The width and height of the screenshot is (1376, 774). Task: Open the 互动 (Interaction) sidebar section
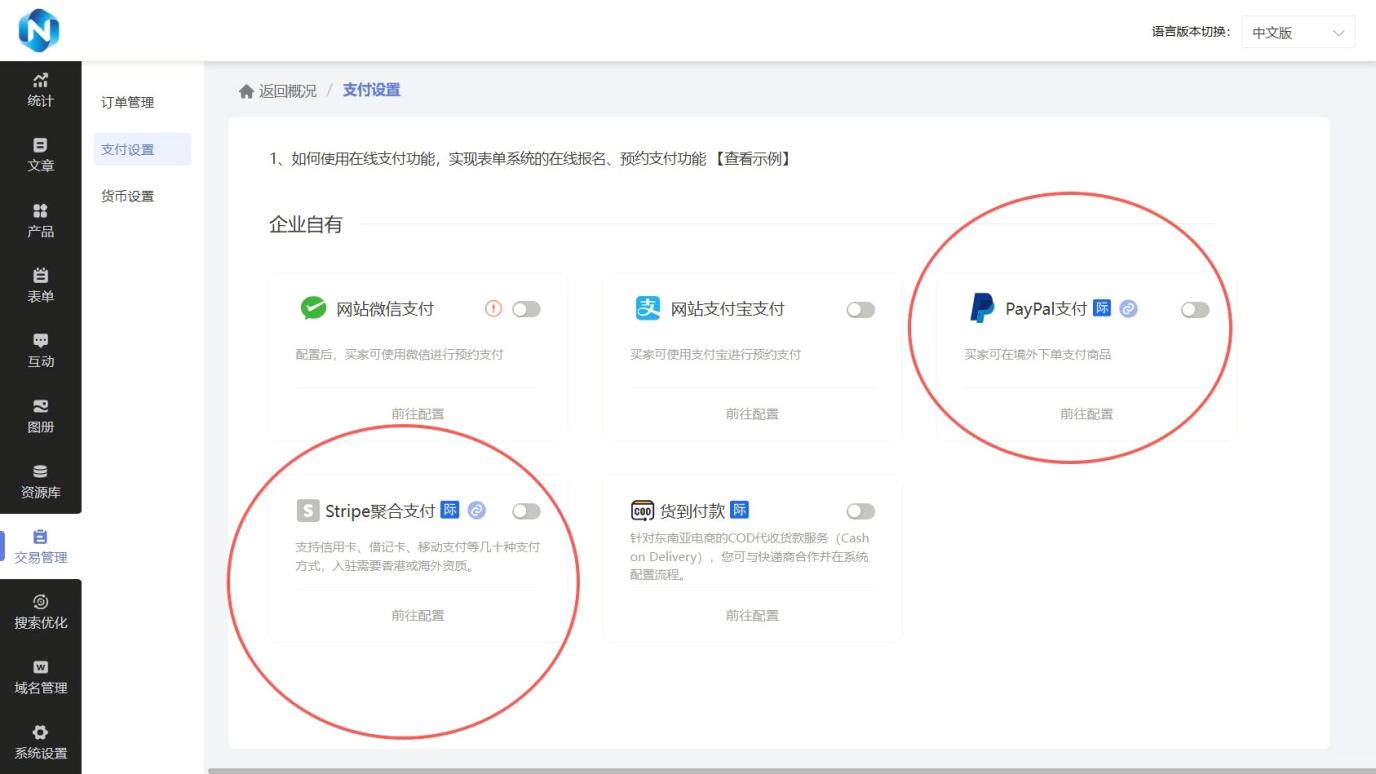40,352
